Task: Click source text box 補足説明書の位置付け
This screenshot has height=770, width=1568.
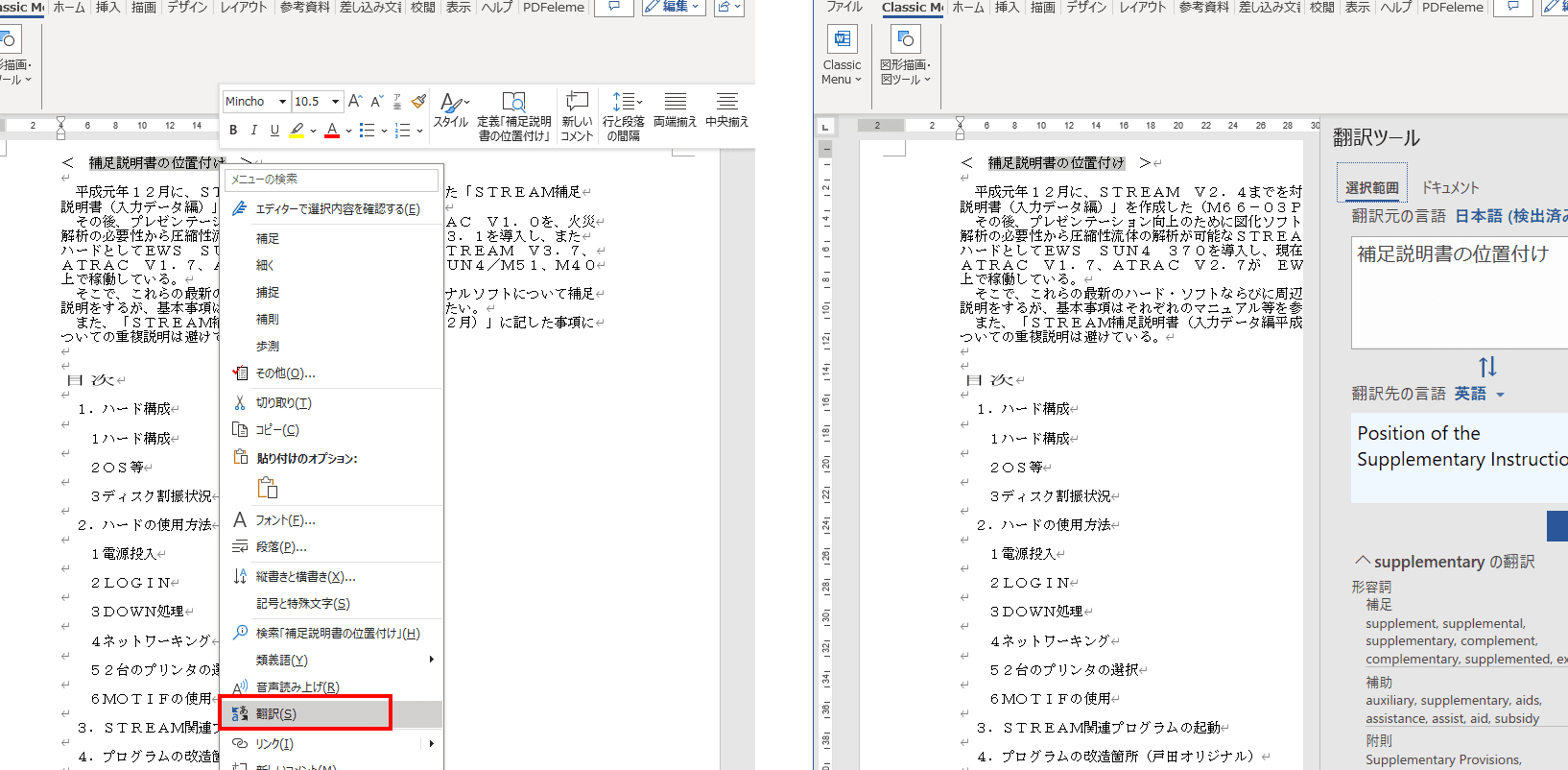Action: [x=1460, y=292]
